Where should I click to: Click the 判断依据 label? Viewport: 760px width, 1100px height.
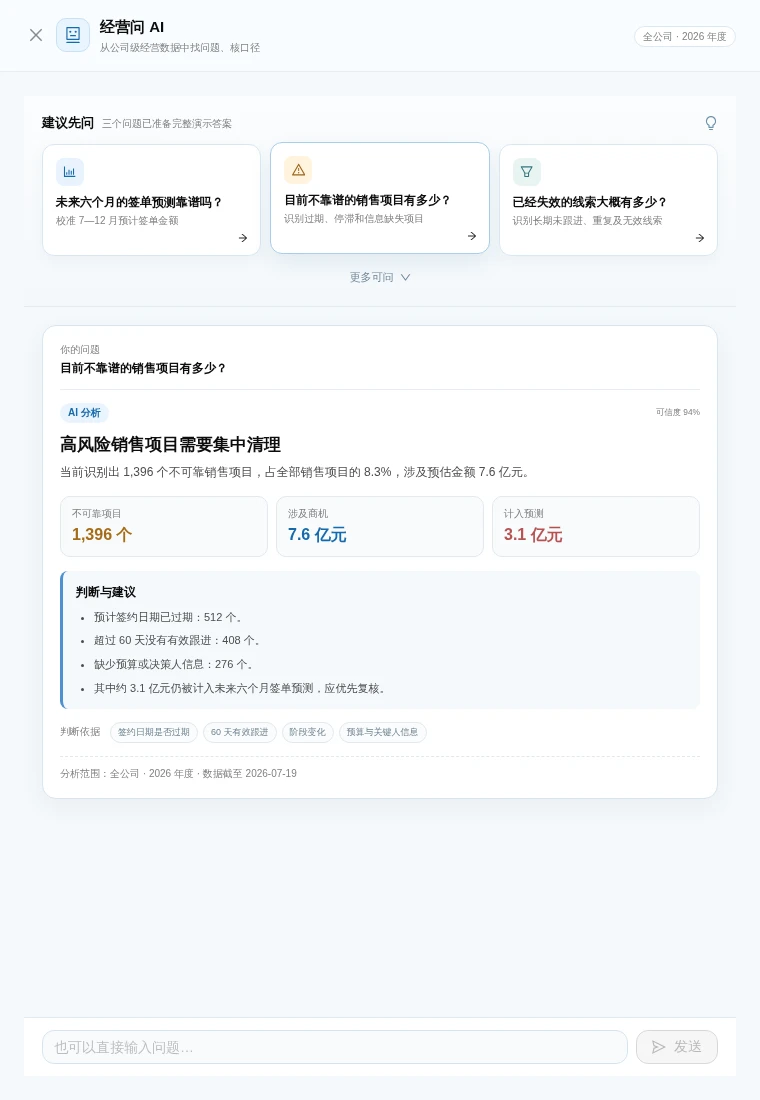pyautogui.click(x=80, y=732)
